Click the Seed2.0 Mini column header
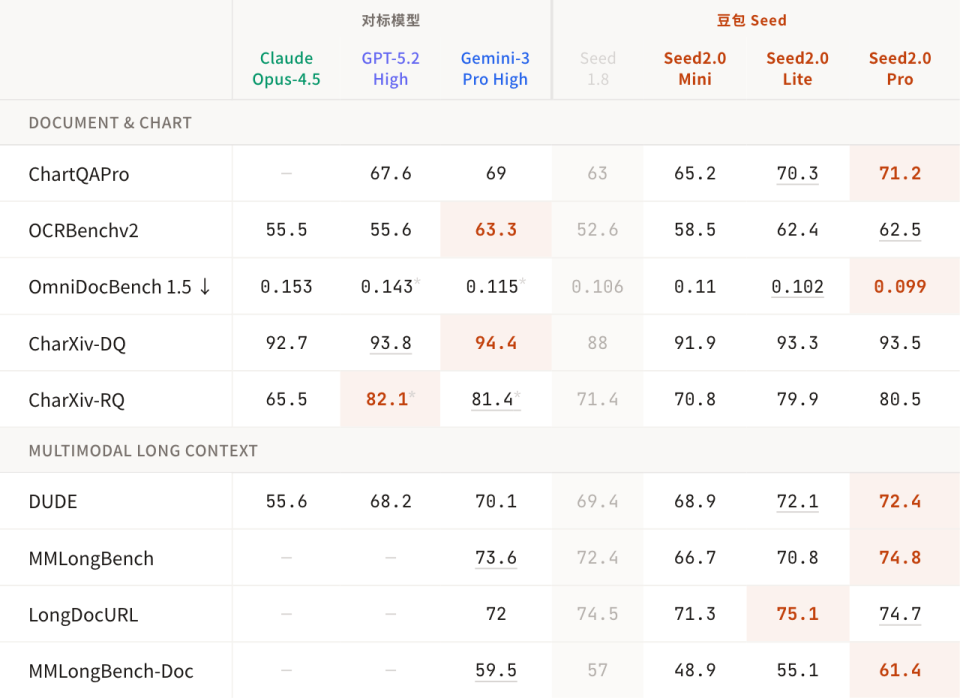This screenshot has height=698, width=960. coord(695,69)
